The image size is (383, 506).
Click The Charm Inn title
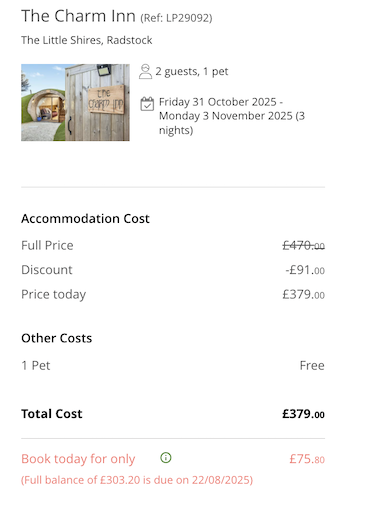pyautogui.click(x=78, y=16)
